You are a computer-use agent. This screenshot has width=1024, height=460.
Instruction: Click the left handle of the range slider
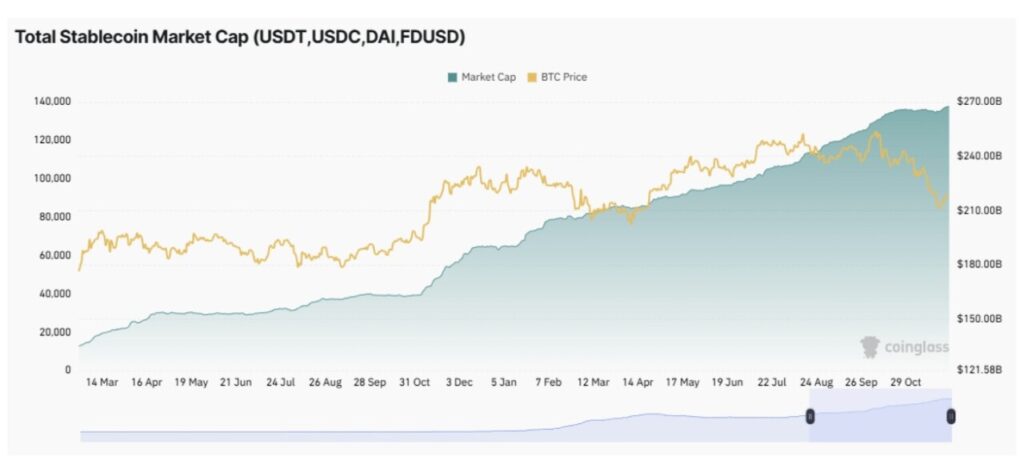[810, 415]
